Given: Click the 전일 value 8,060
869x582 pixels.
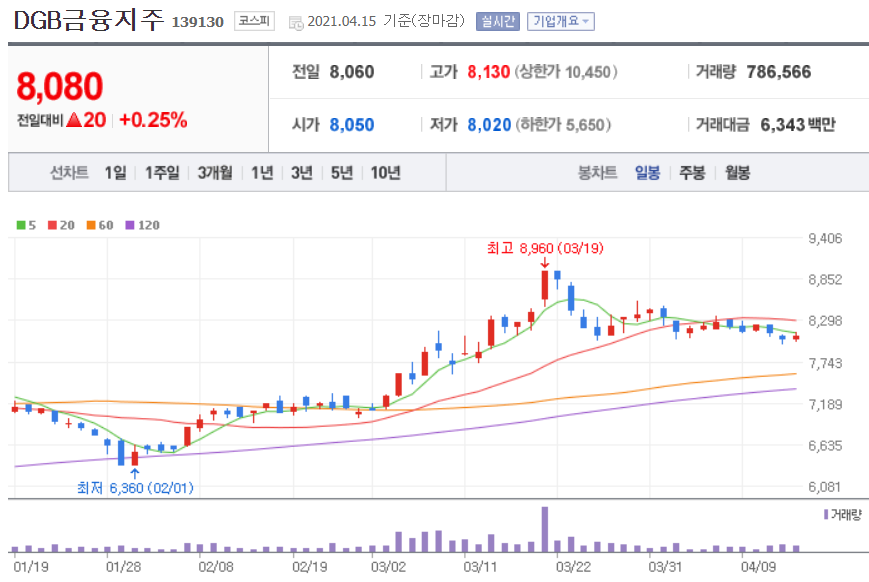Looking at the screenshot, I should pyautogui.click(x=352, y=72).
